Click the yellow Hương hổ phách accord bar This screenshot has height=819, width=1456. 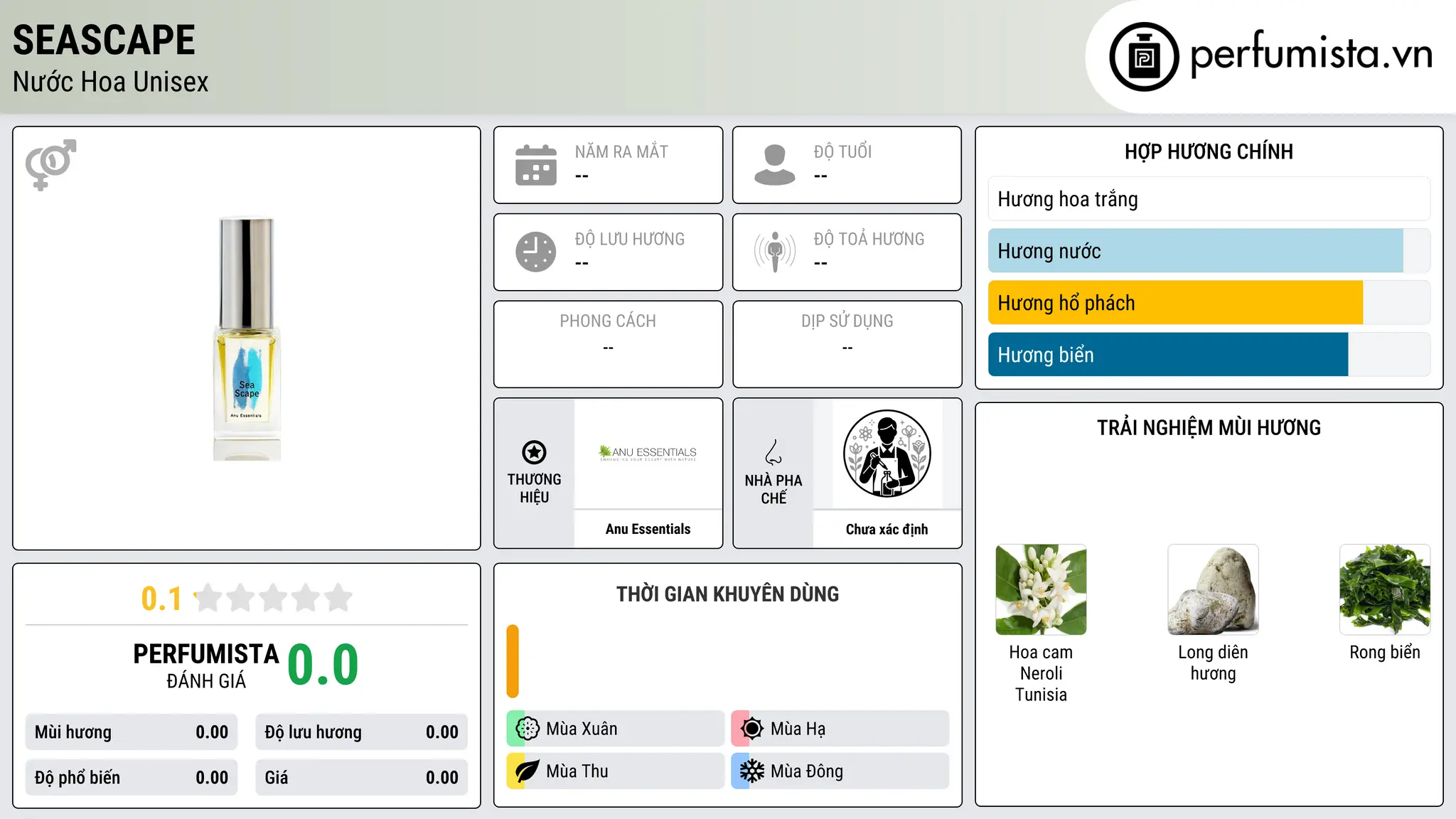[x=1209, y=303]
